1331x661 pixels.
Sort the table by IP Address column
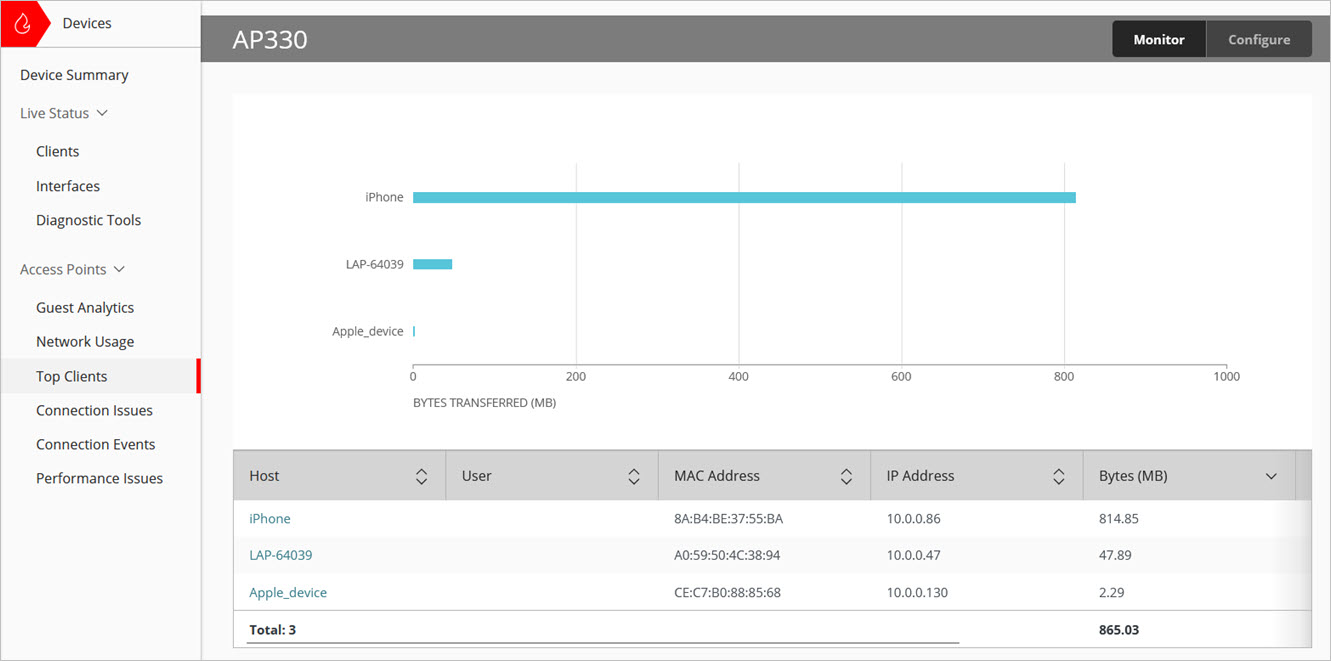click(x=1059, y=475)
